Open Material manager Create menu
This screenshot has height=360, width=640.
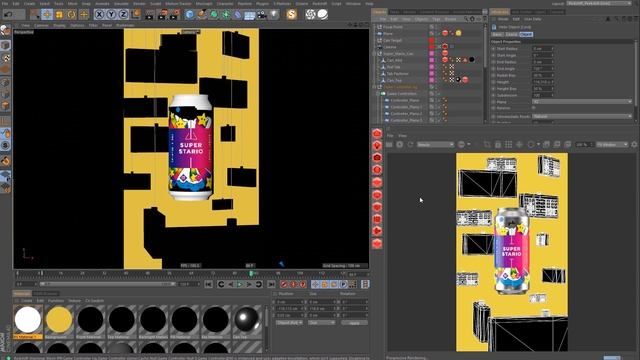pyautogui.click(x=27, y=301)
